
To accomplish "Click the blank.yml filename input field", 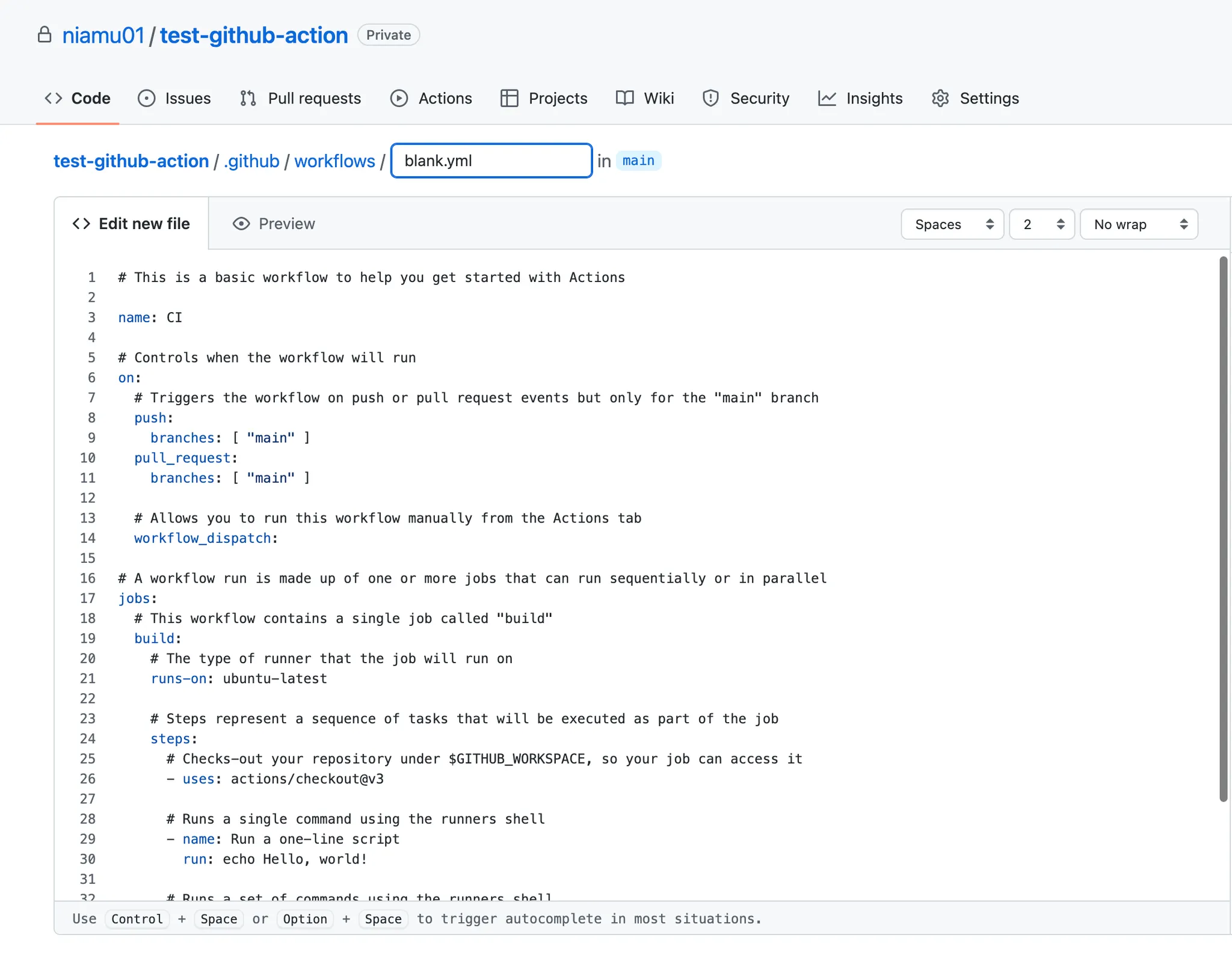I will pos(491,161).
